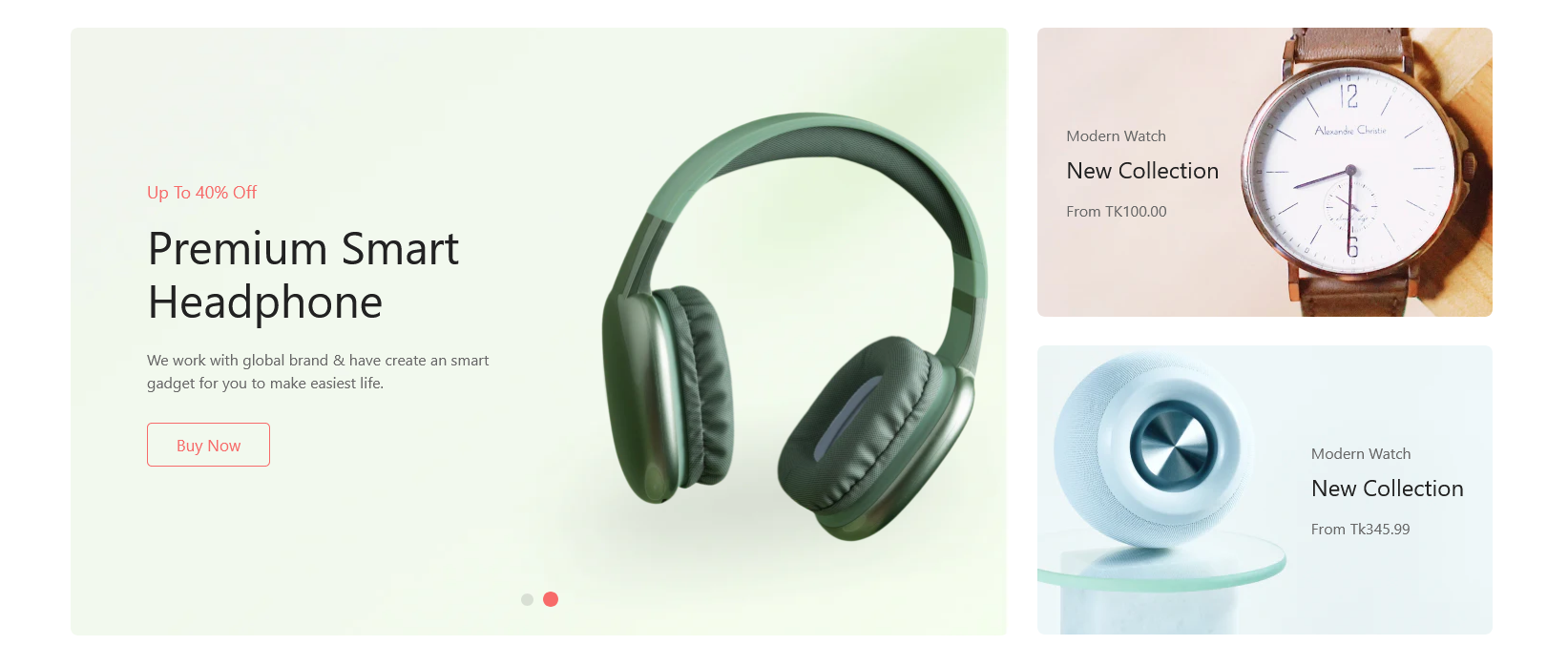
Task: Select the active red carousel dot
Action: pyautogui.click(x=551, y=599)
